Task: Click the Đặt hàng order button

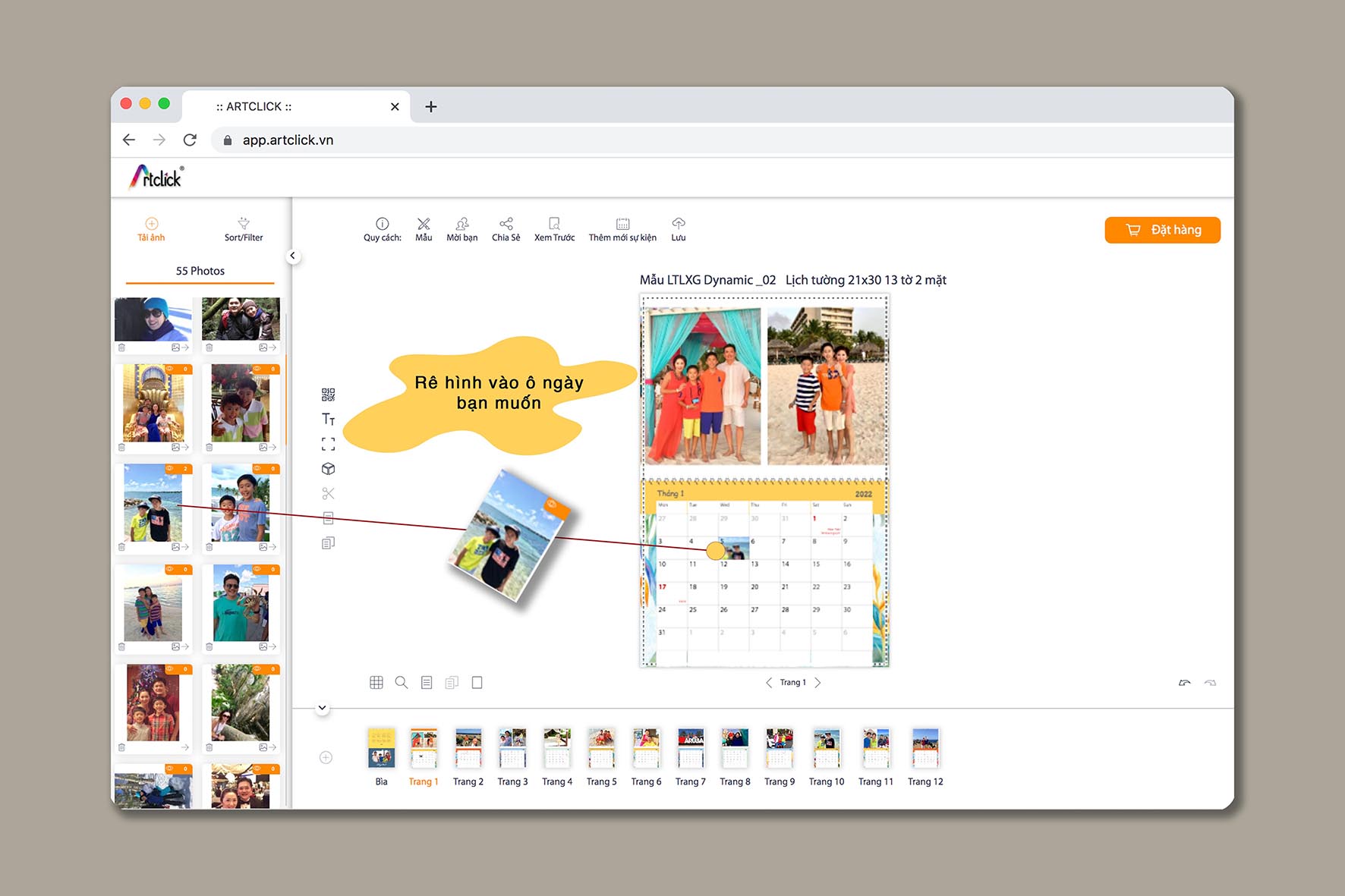Action: (1162, 230)
